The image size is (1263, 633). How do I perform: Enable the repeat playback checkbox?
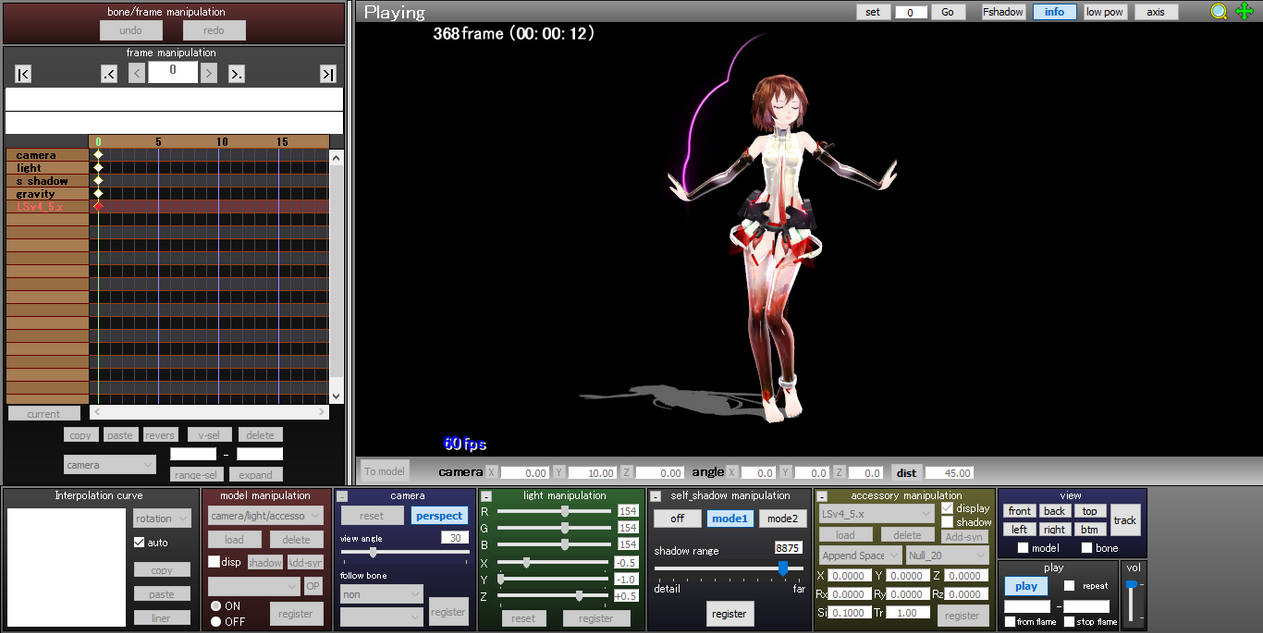pos(1069,586)
